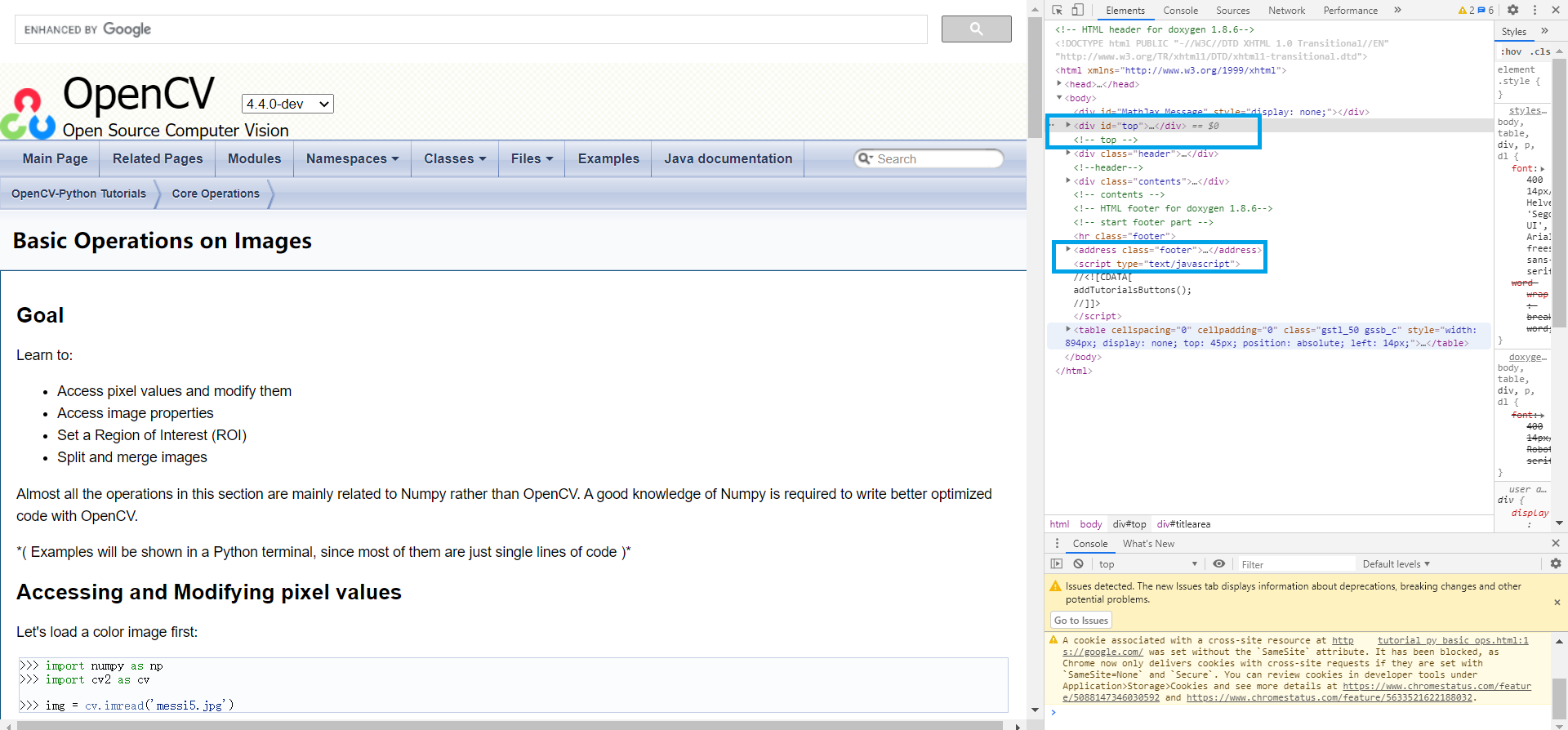Open the 4.4.0-dev version dropdown
The width and height of the screenshot is (1568, 730).
287,104
